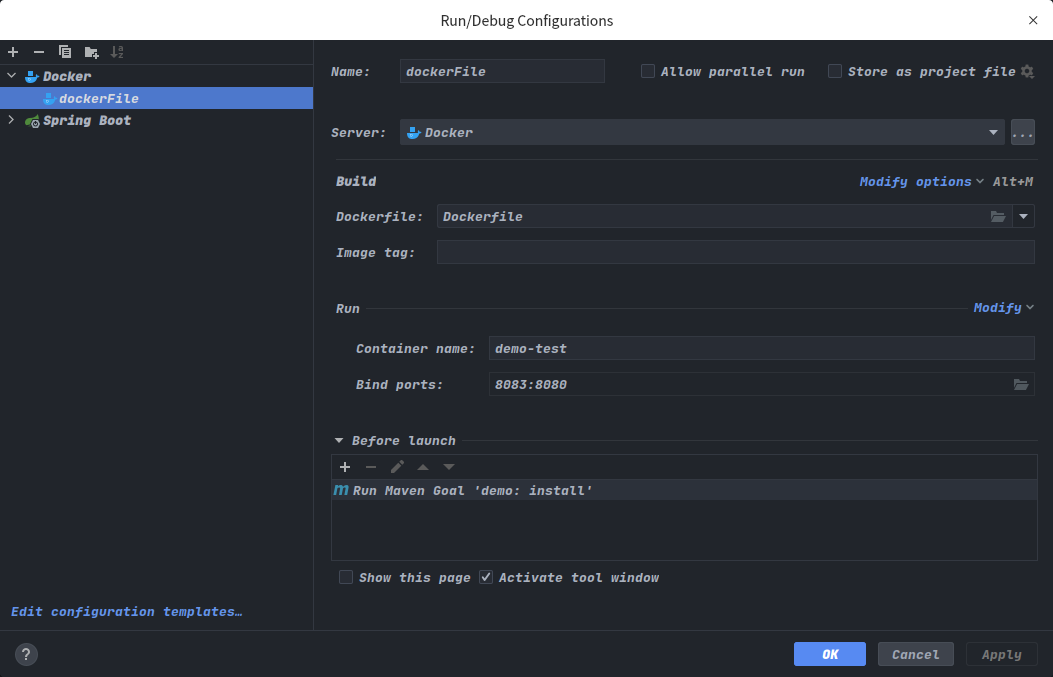1053x677 pixels.
Task: Create a new configuration folder
Action: pyautogui.click(x=91, y=52)
